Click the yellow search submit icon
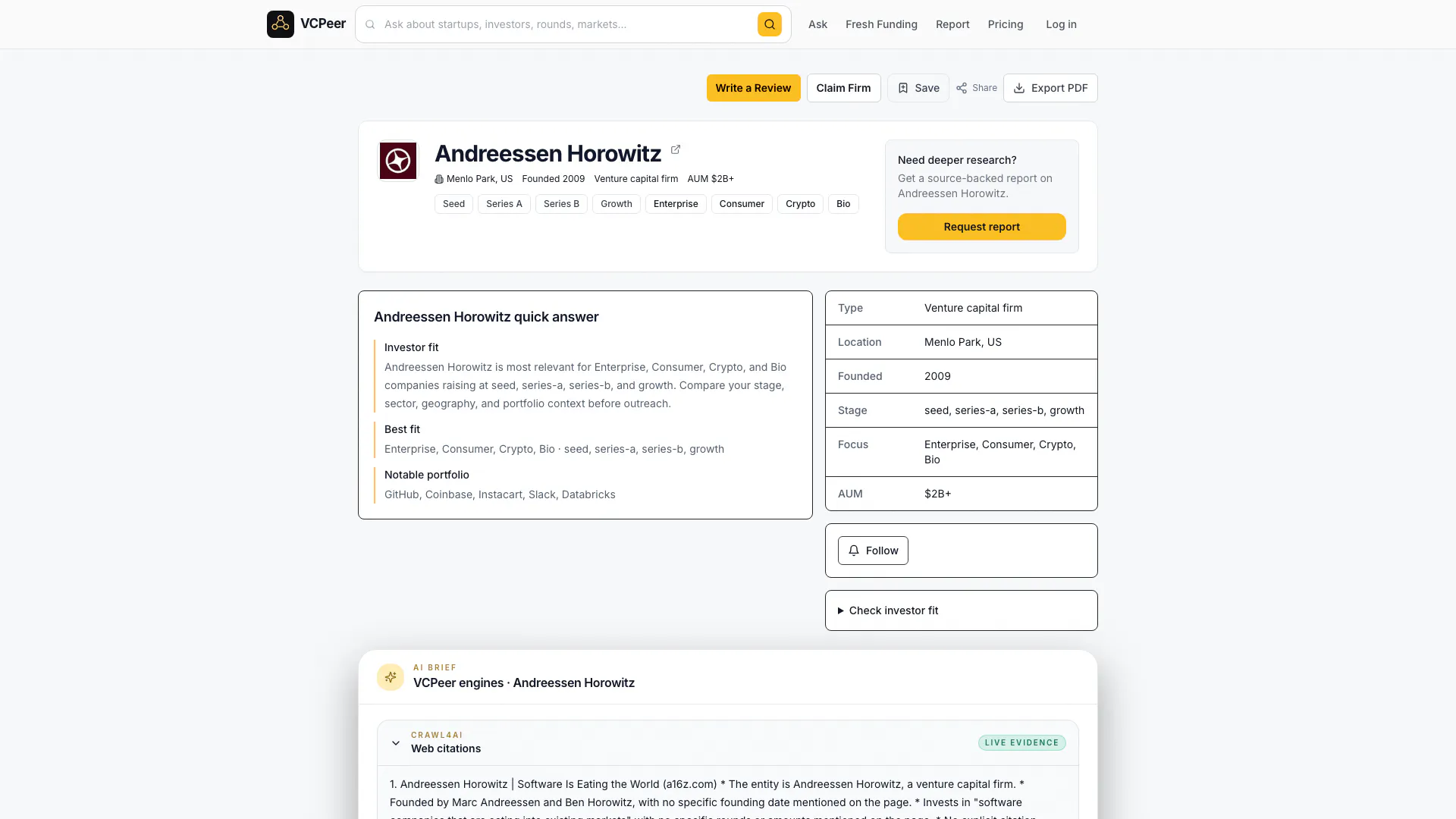 [769, 24]
